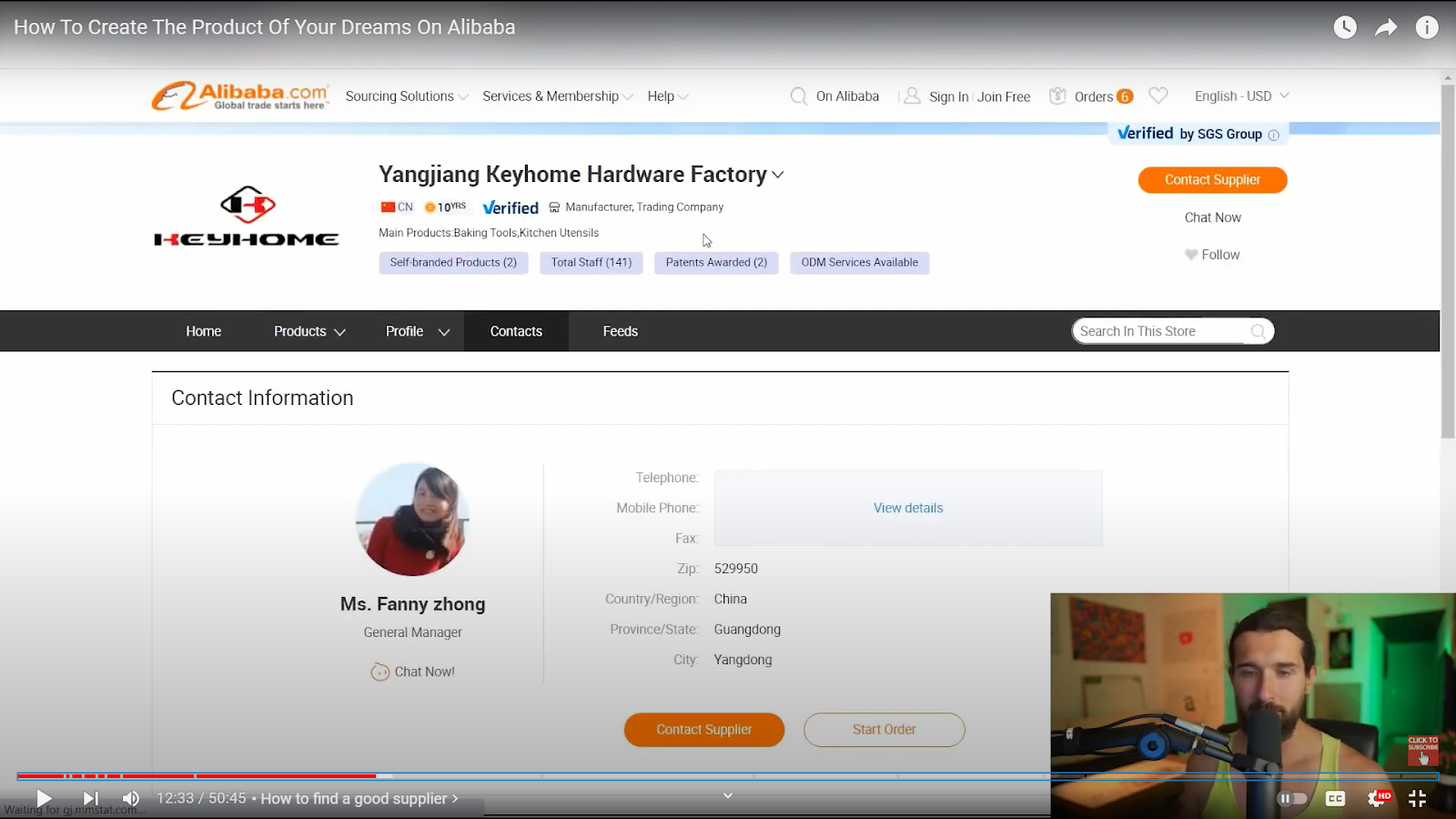Click the 'Guangdong' province value
The width and height of the screenshot is (1456, 819).
[x=747, y=630]
